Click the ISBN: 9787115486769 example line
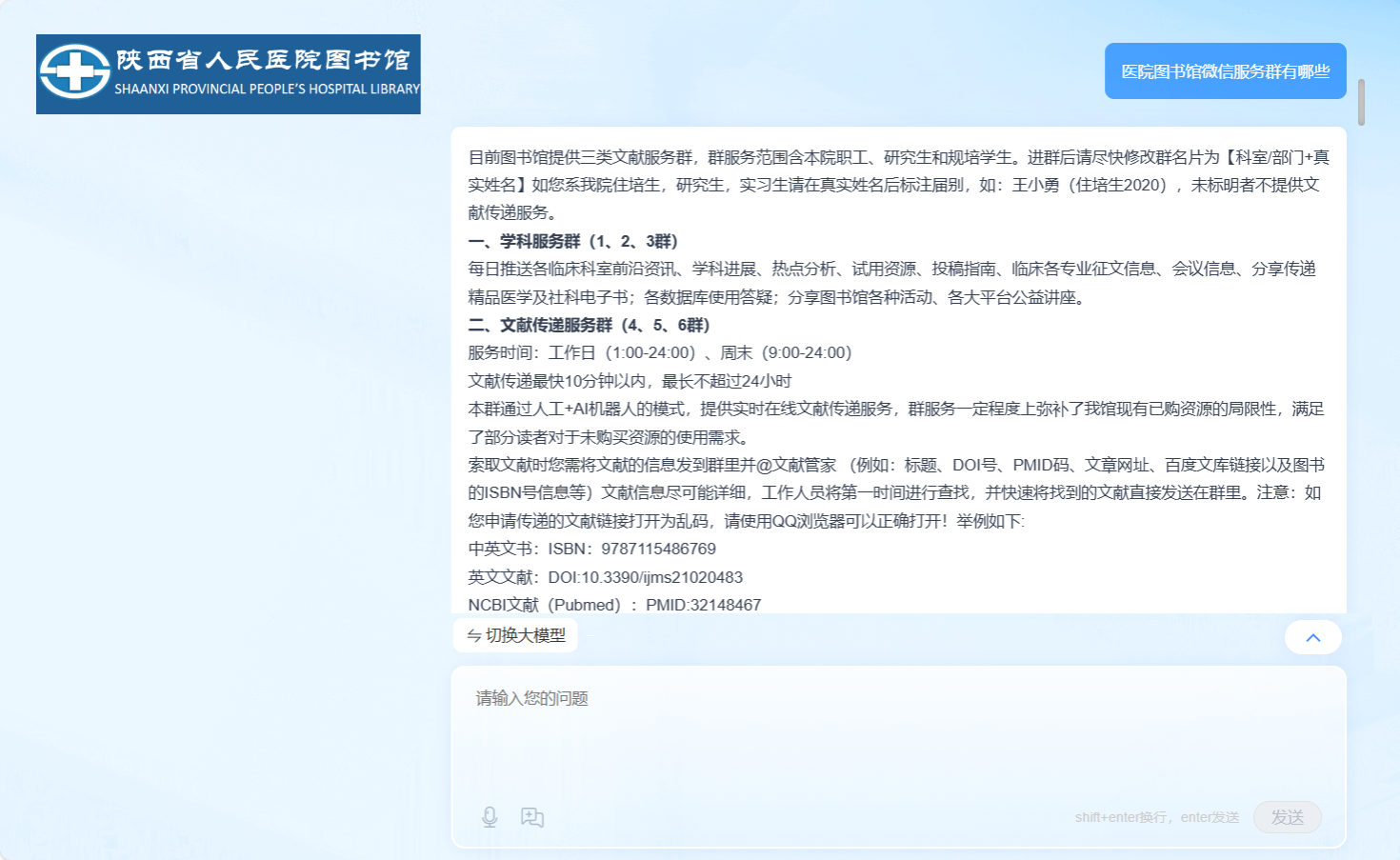 [x=591, y=549]
